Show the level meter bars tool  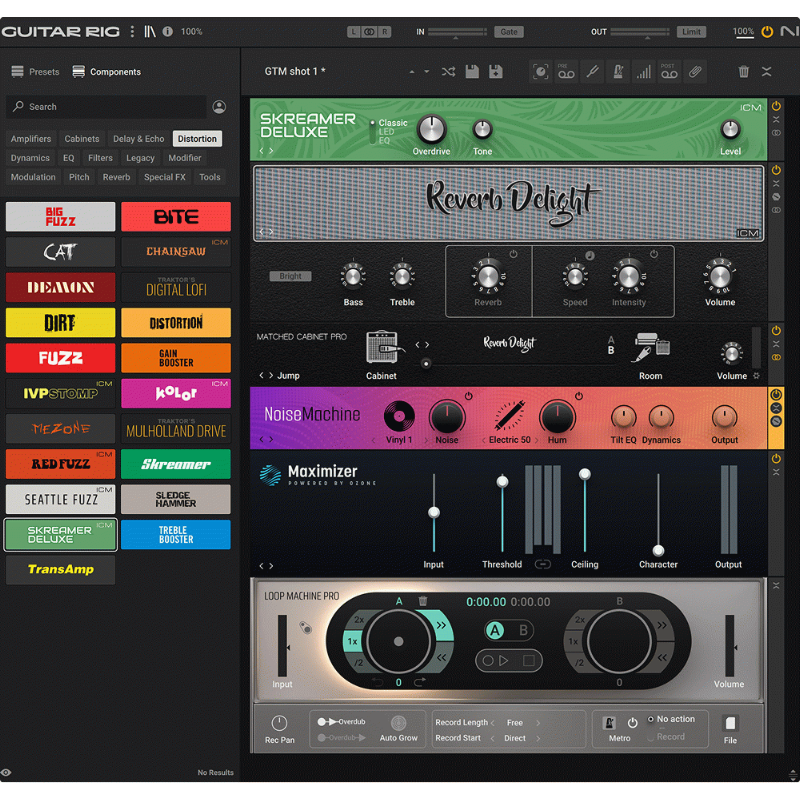point(644,71)
